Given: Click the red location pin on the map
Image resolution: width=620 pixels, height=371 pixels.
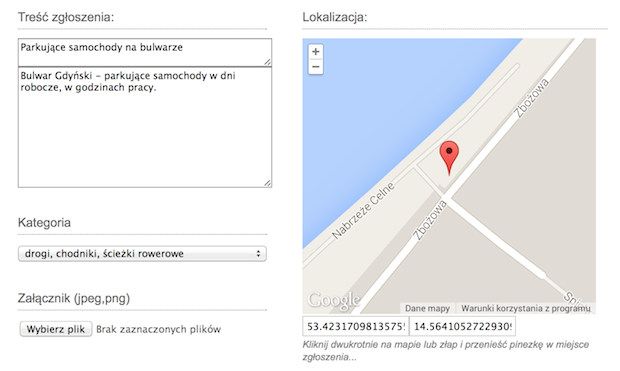Looking at the screenshot, I should point(449,158).
